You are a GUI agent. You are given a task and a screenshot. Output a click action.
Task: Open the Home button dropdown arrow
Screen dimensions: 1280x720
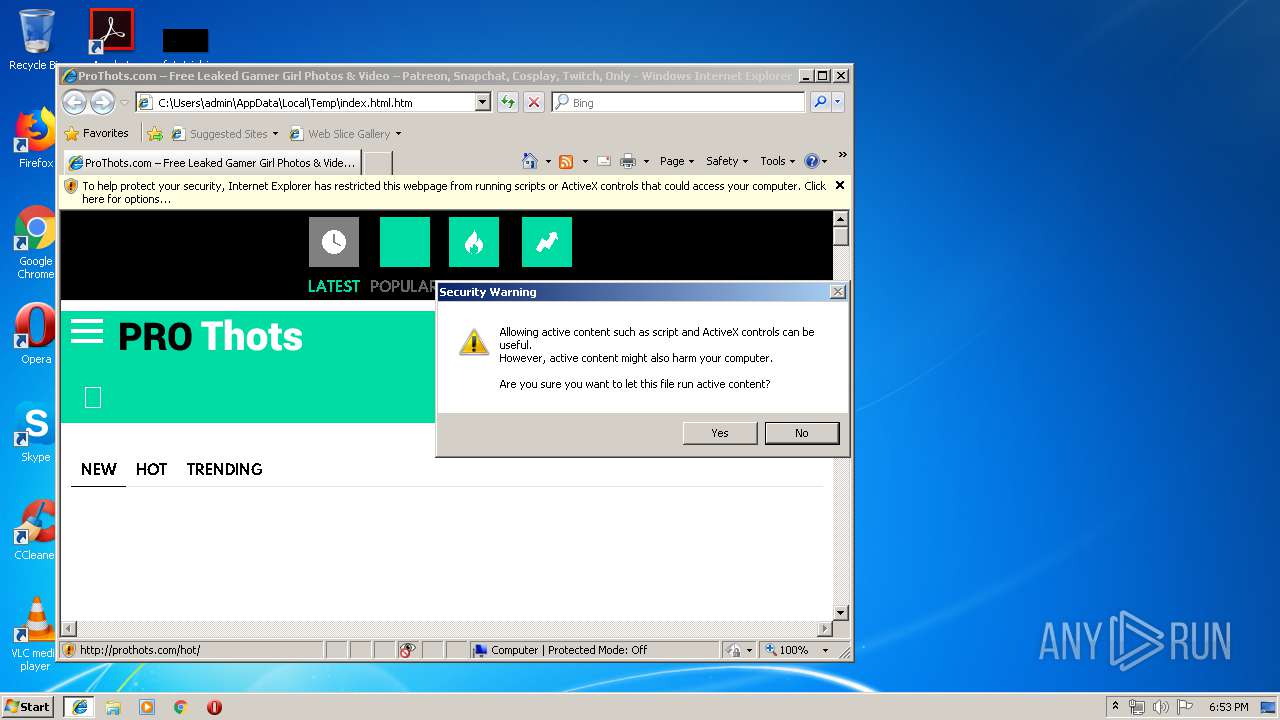548,161
